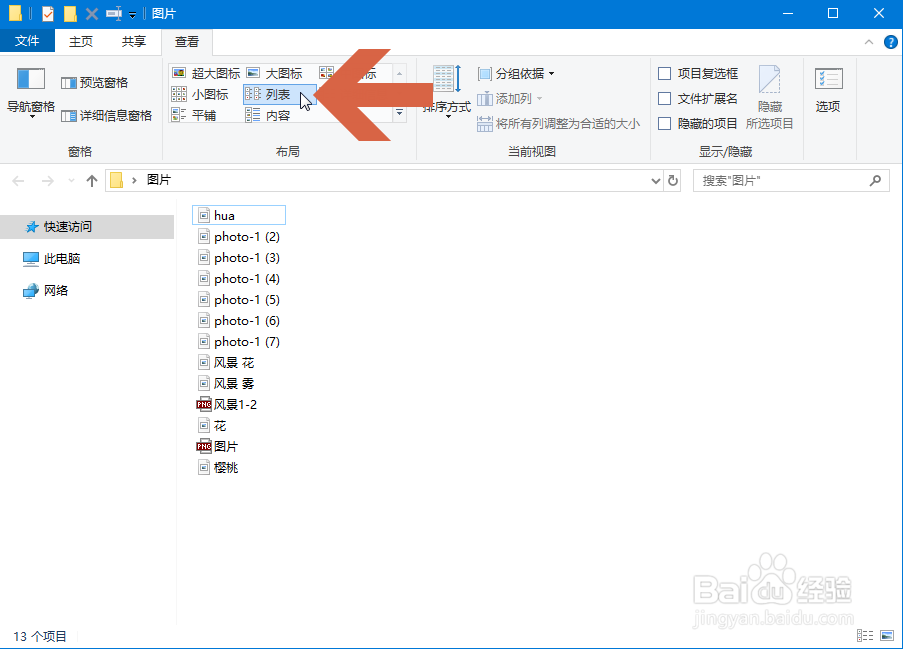This screenshot has height=649, width=903.
Task: Select the file photo-1 (4)
Action: (x=239, y=279)
